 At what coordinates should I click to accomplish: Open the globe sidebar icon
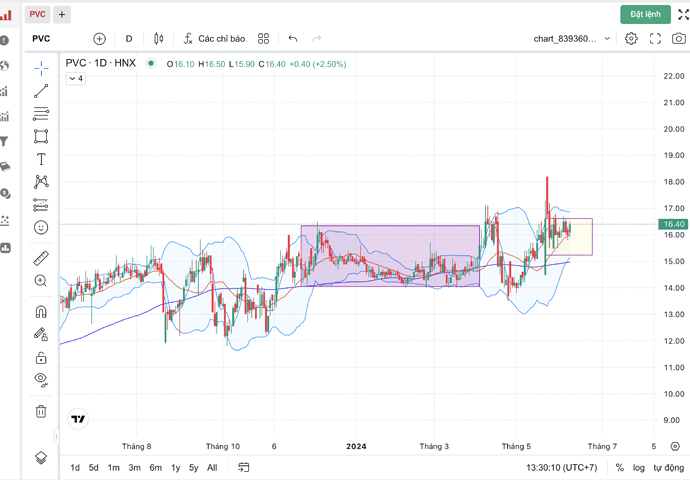tap(4, 66)
